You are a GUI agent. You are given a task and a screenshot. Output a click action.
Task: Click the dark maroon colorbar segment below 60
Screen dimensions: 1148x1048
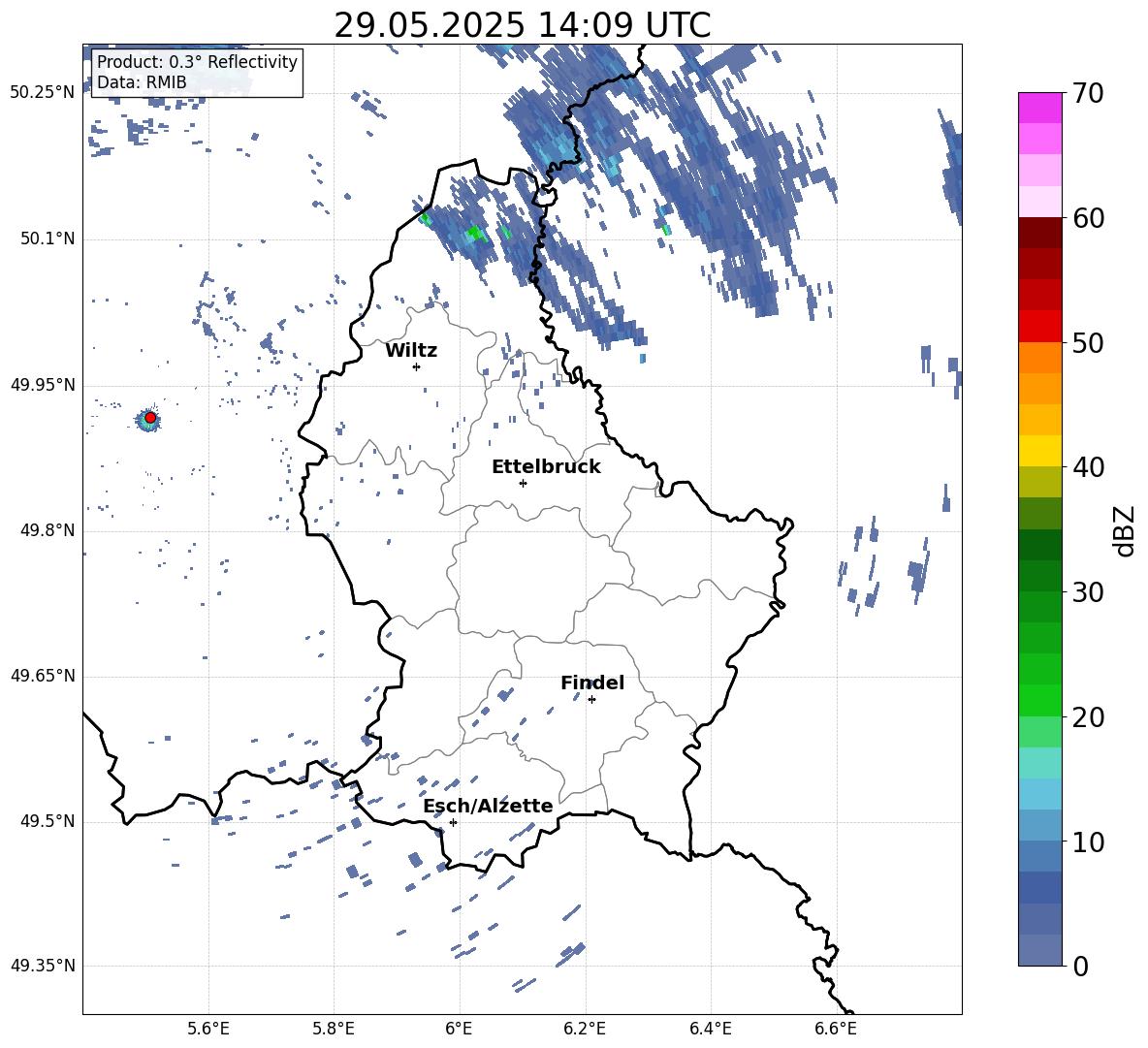tap(1040, 234)
